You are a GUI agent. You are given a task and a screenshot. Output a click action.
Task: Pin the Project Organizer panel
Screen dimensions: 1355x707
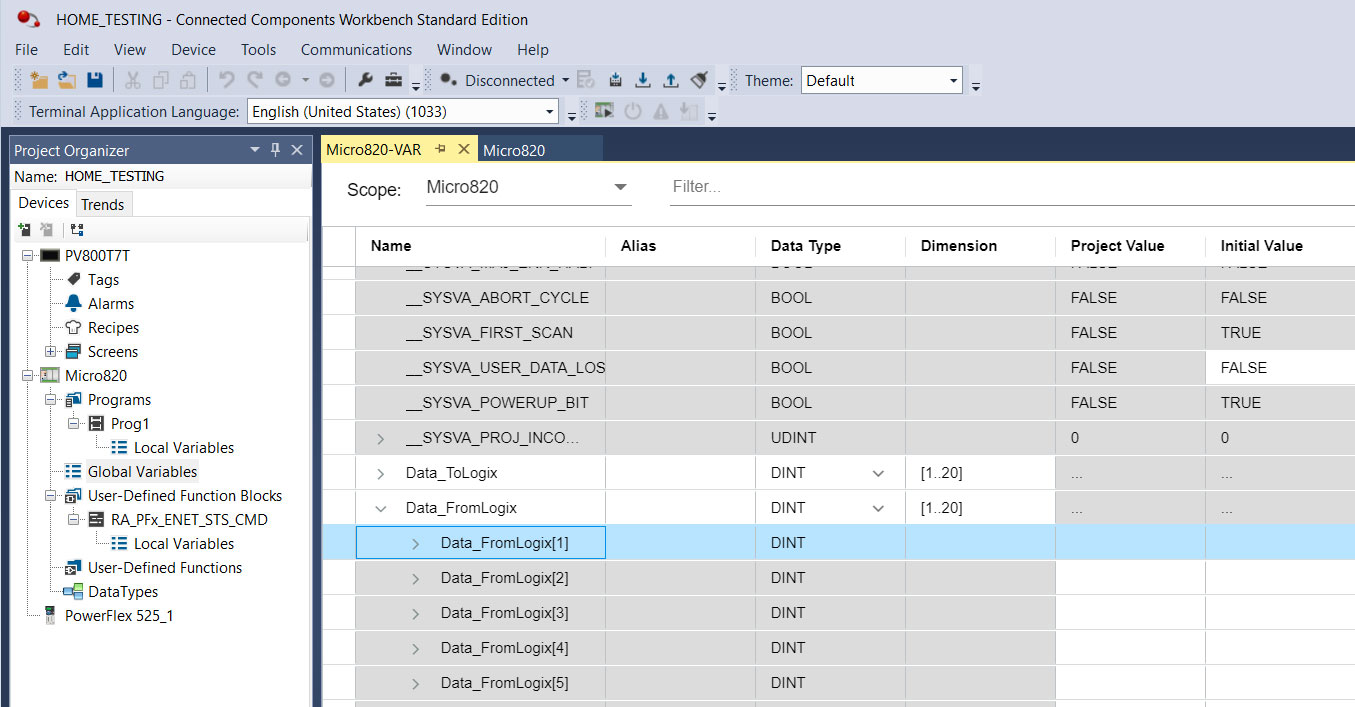tap(276, 150)
